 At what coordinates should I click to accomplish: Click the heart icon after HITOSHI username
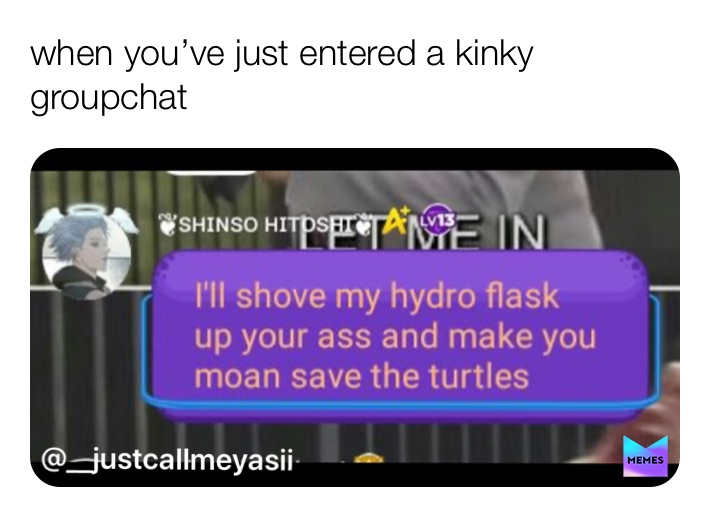(x=365, y=223)
